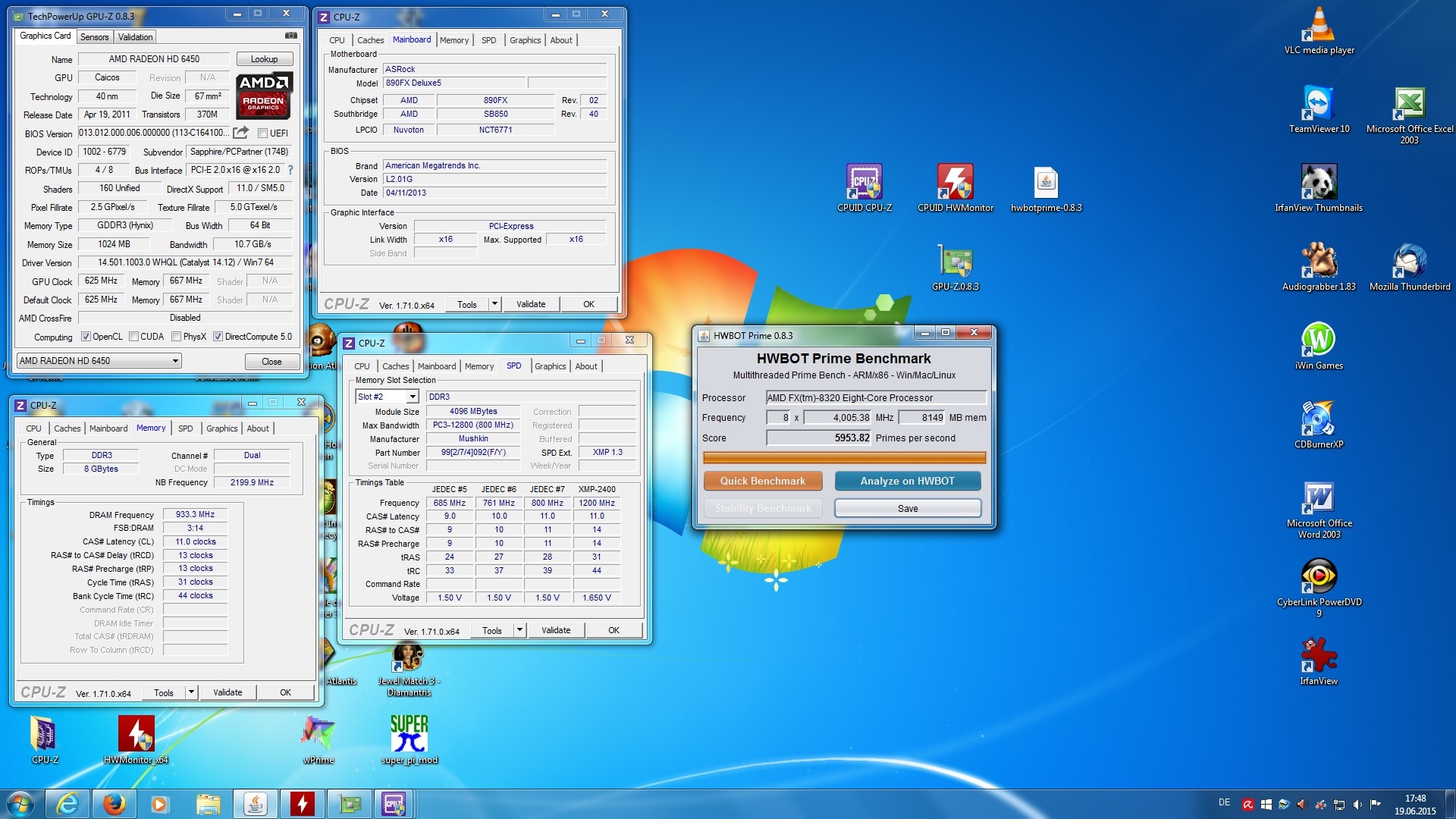Open Microsoft Office Excel 2003 shortcut
Image resolution: width=1456 pixels, height=819 pixels.
(x=1410, y=115)
